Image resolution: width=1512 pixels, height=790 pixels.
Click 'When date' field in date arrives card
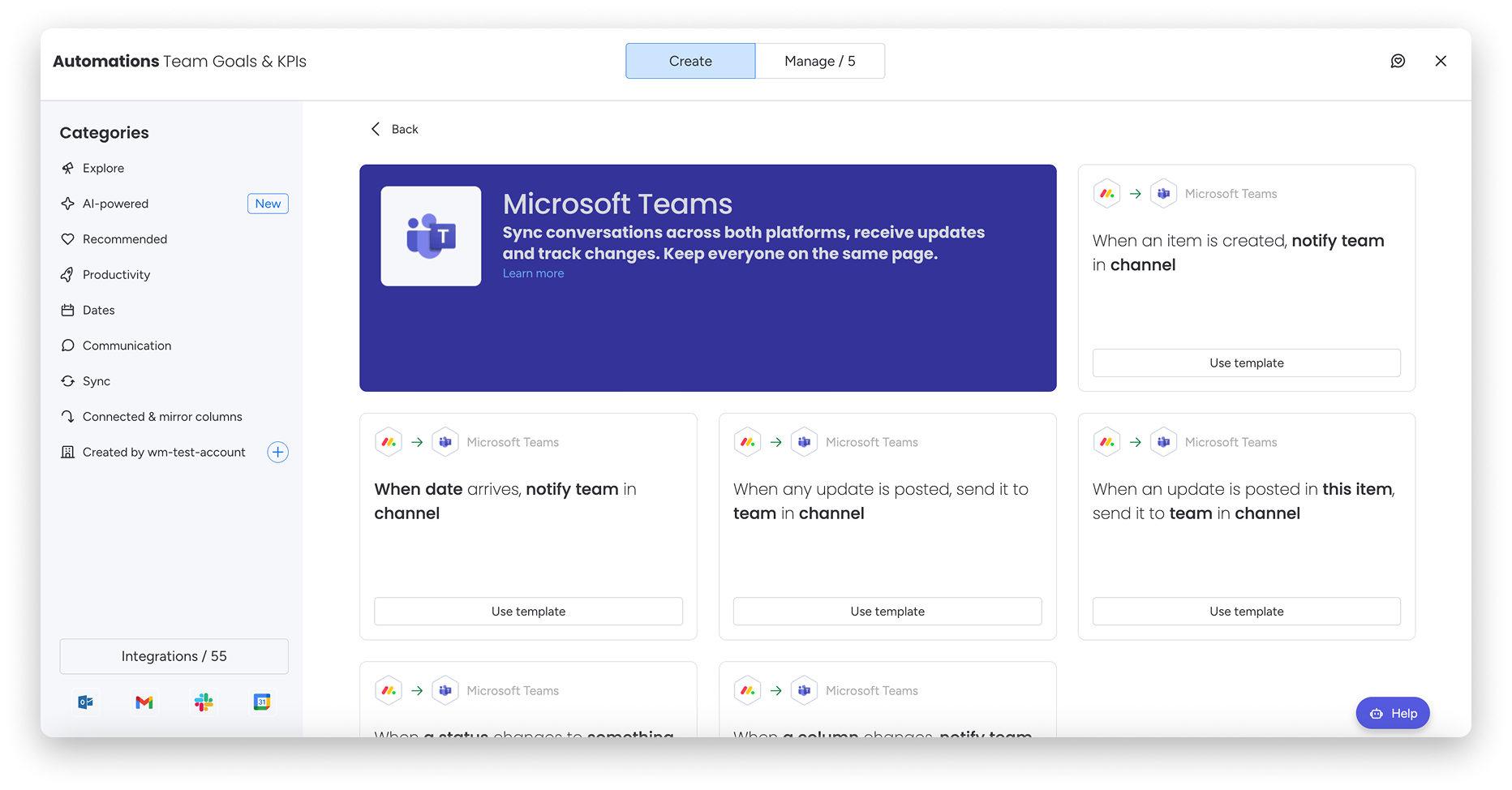pos(419,489)
